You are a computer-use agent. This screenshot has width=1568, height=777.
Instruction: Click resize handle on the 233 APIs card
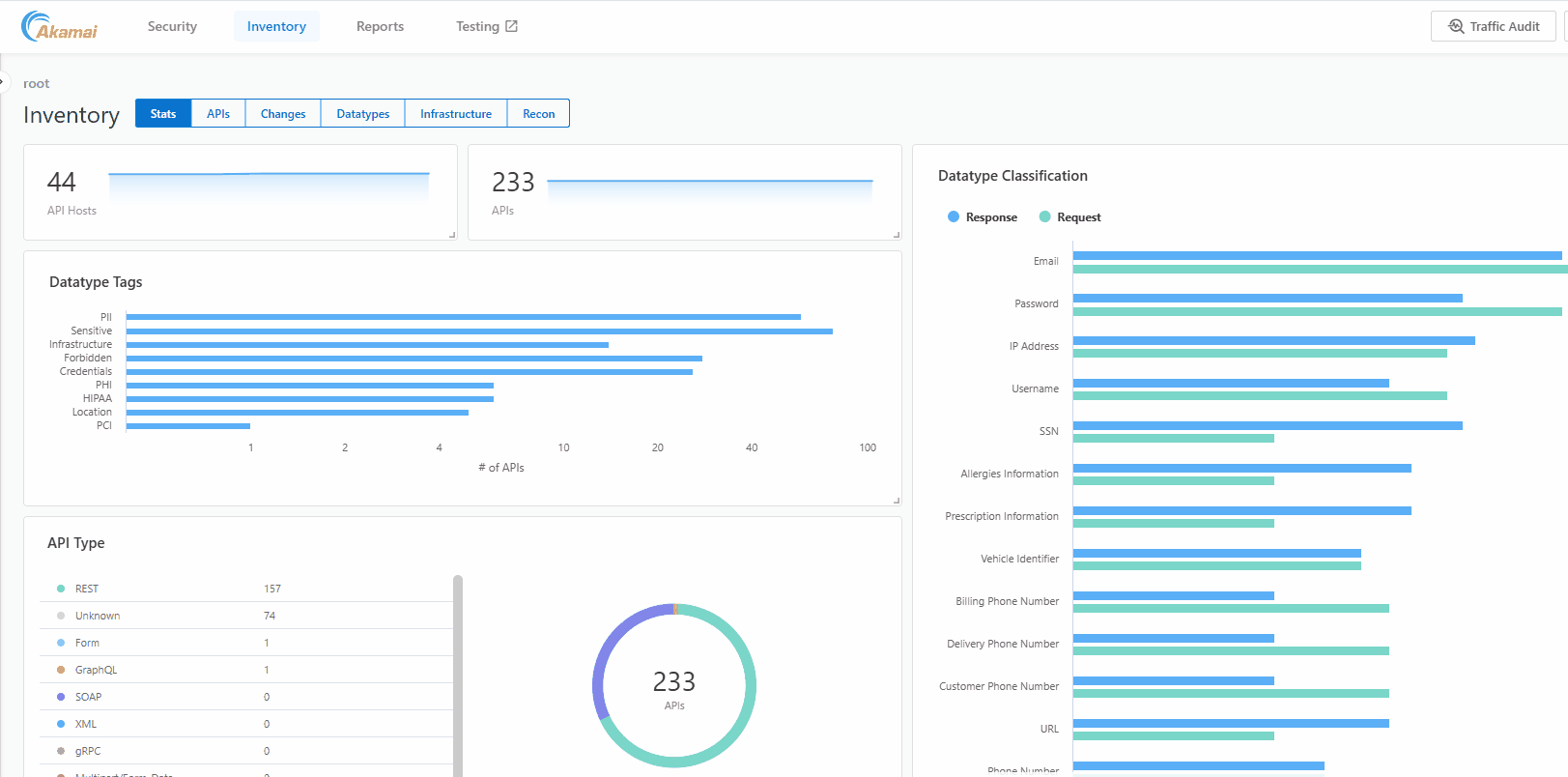coord(897,235)
